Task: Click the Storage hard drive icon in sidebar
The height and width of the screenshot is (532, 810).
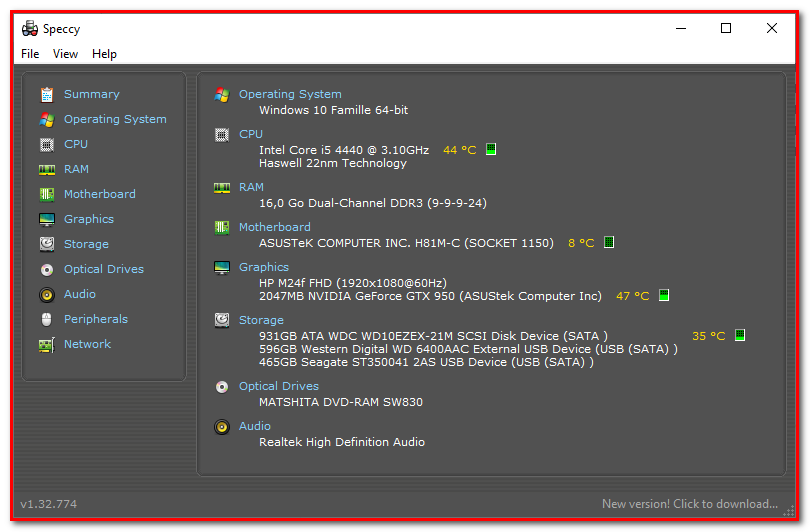Action: 46,244
